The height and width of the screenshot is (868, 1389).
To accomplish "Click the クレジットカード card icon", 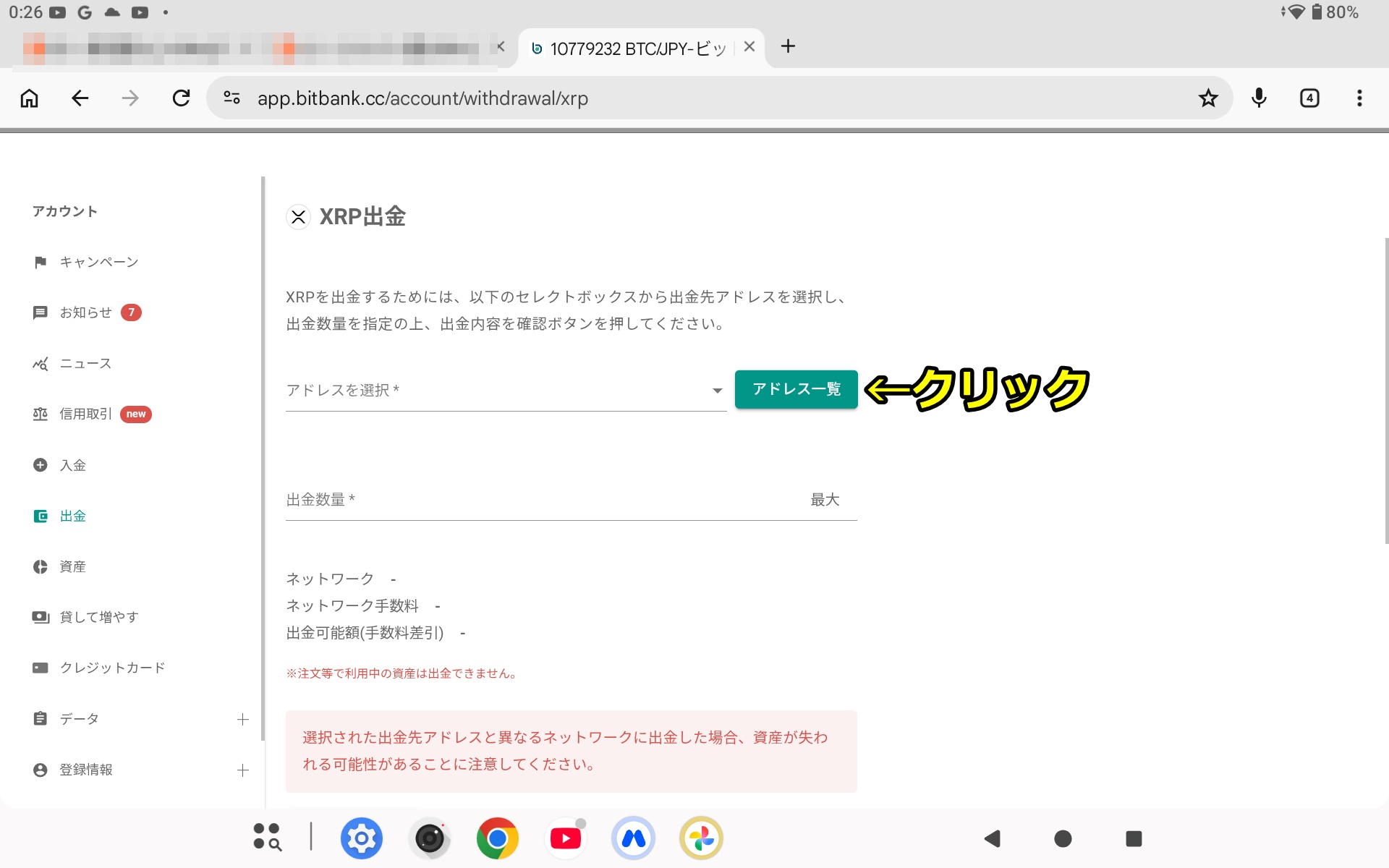I will point(41,668).
